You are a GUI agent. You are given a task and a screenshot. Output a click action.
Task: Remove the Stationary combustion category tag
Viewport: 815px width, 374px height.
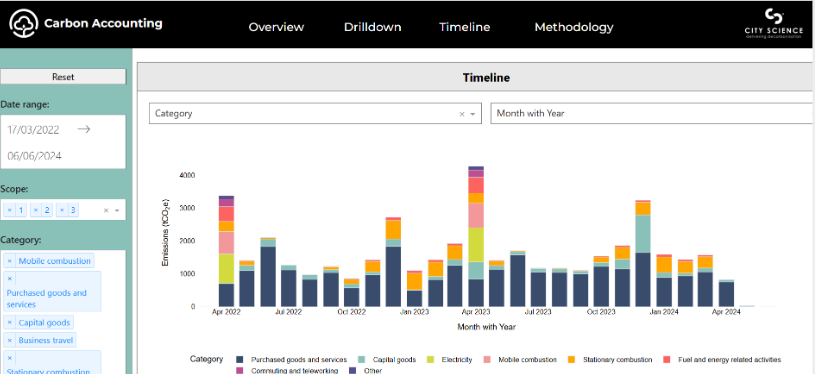9,358
